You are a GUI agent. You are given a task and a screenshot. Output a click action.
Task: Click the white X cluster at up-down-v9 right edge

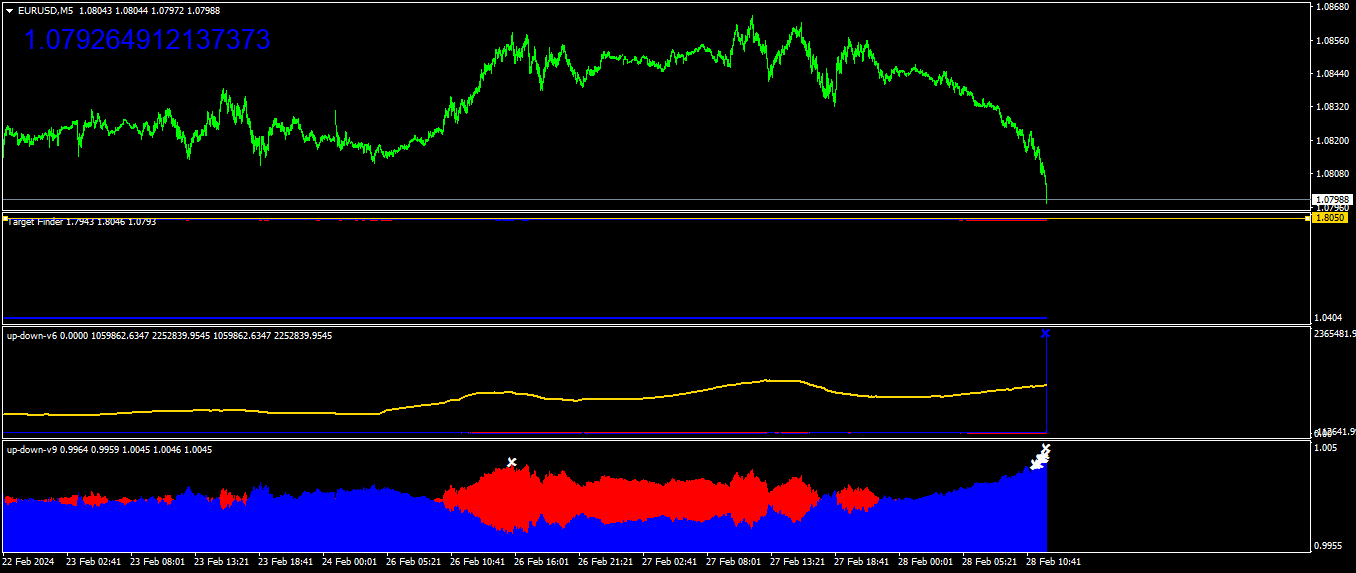(x=1041, y=457)
